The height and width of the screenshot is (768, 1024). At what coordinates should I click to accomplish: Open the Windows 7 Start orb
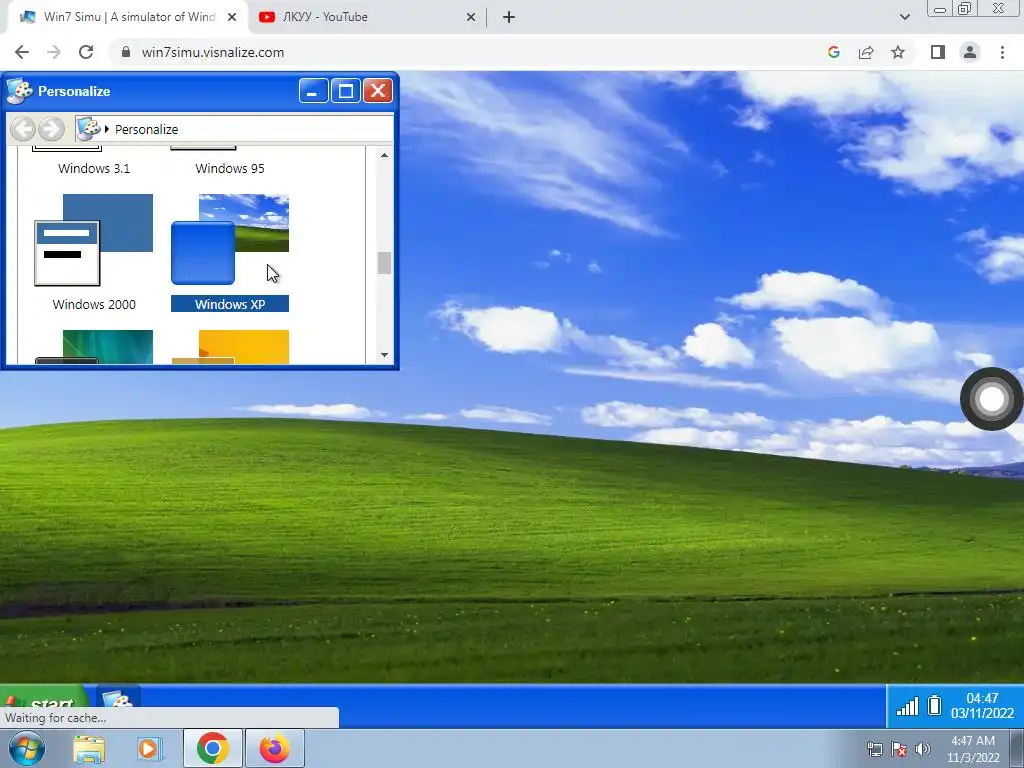click(x=26, y=748)
